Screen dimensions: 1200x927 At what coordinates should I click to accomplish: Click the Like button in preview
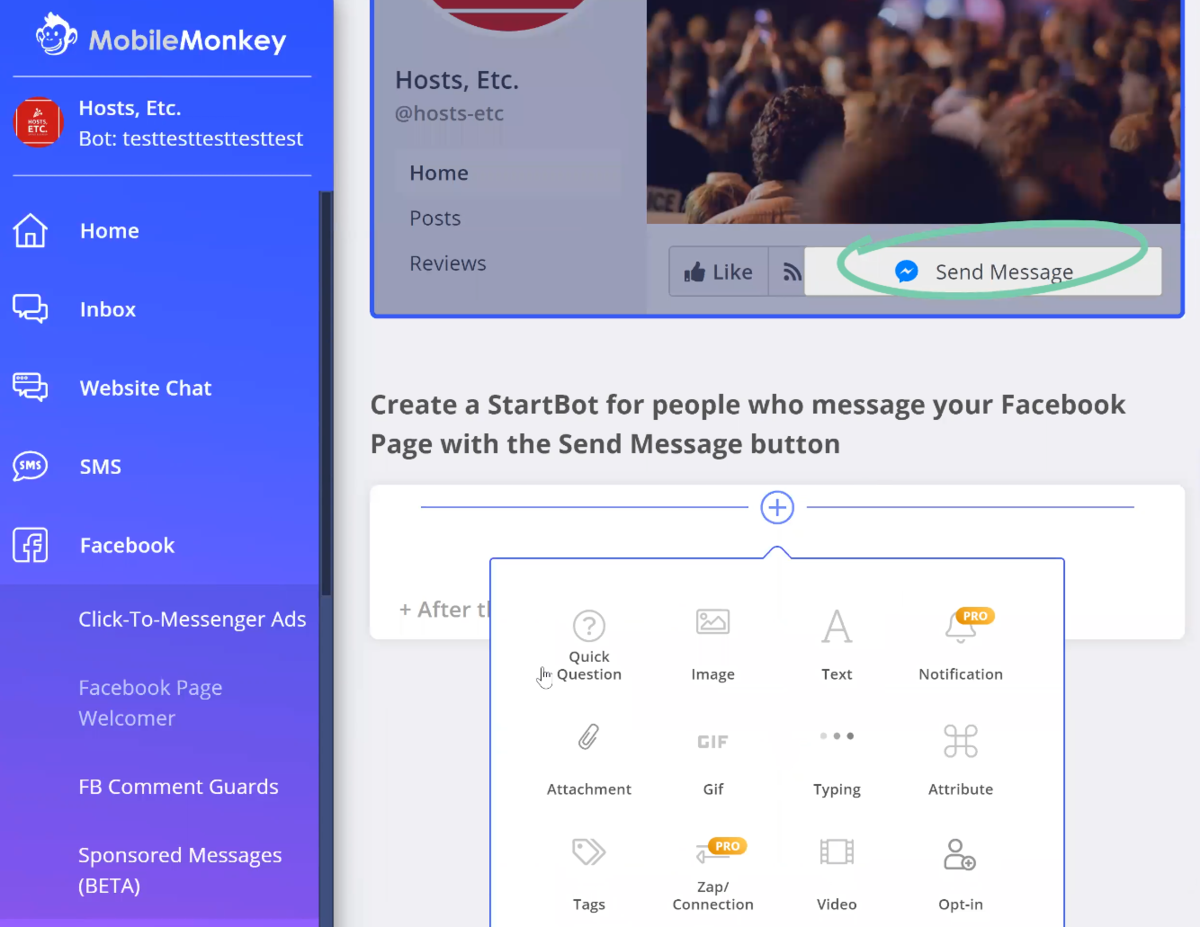click(718, 272)
